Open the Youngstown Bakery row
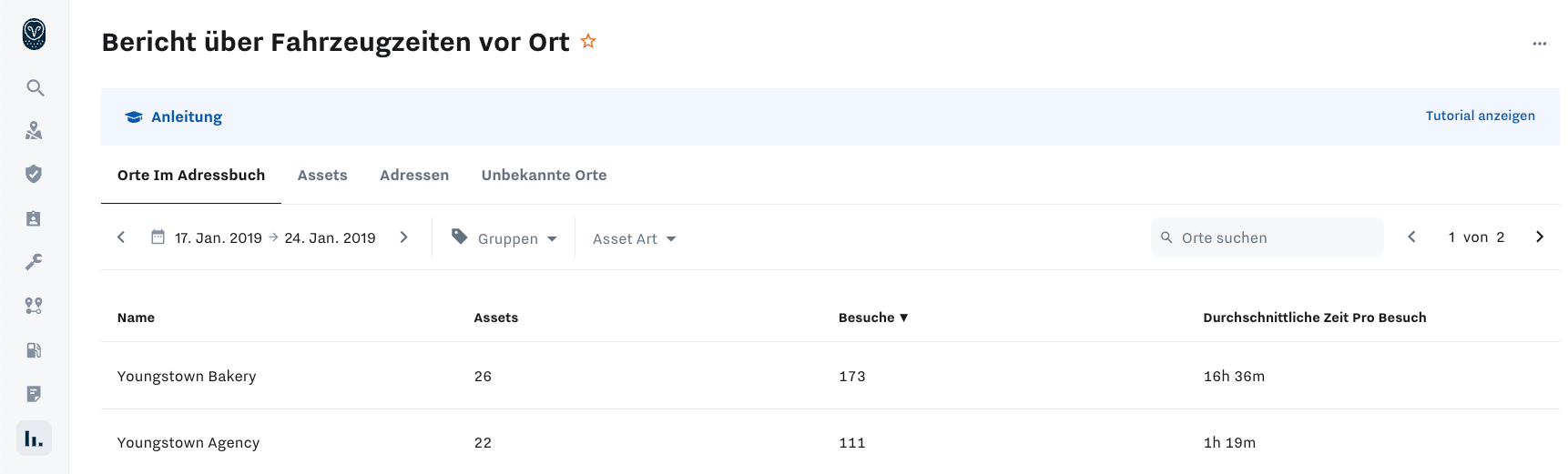 (x=830, y=376)
